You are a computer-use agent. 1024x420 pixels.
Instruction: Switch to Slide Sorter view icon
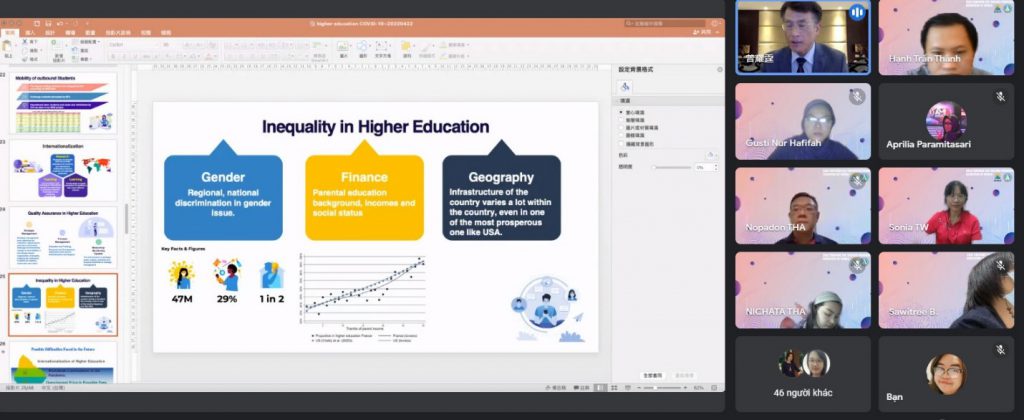(x=614, y=388)
